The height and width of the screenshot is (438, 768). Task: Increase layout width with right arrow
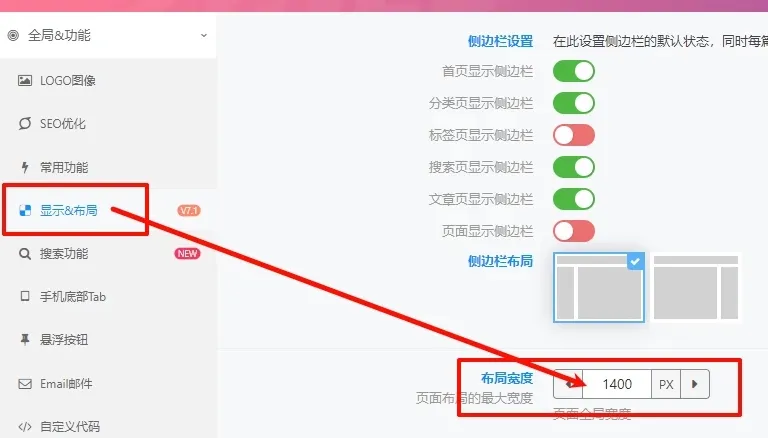695,384
